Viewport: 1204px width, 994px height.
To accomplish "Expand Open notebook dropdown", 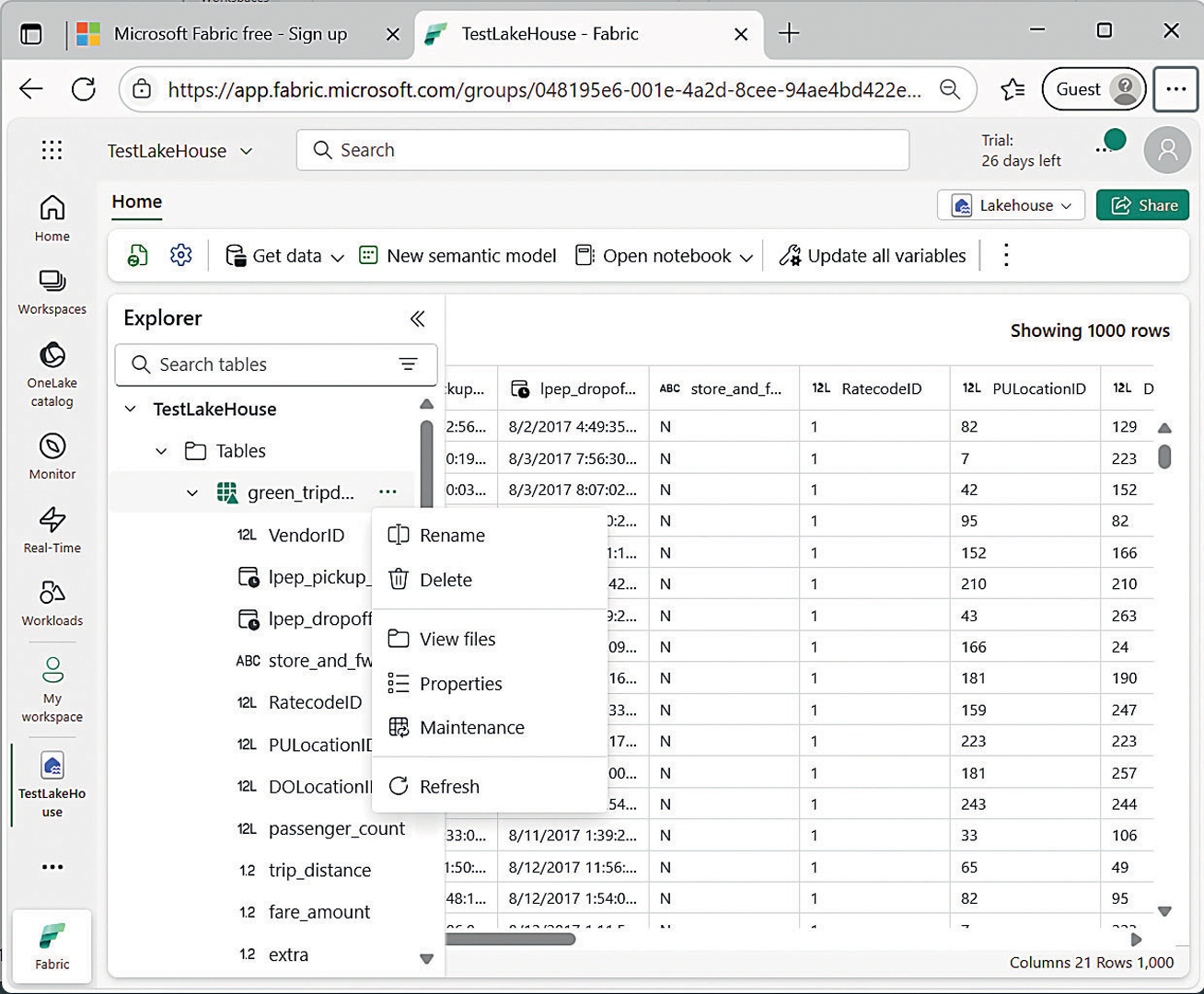I will (746, 258).
